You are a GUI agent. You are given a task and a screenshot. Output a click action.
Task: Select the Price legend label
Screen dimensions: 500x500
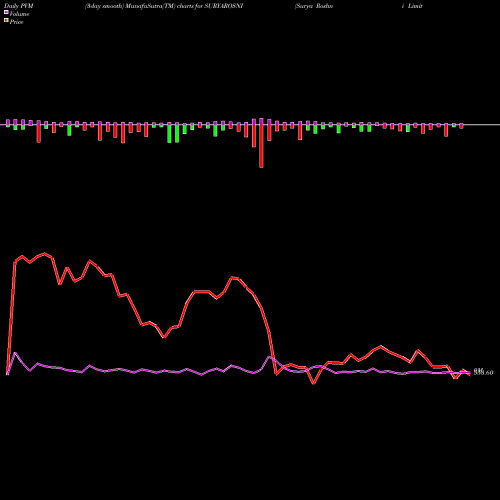tap(16, 22)
